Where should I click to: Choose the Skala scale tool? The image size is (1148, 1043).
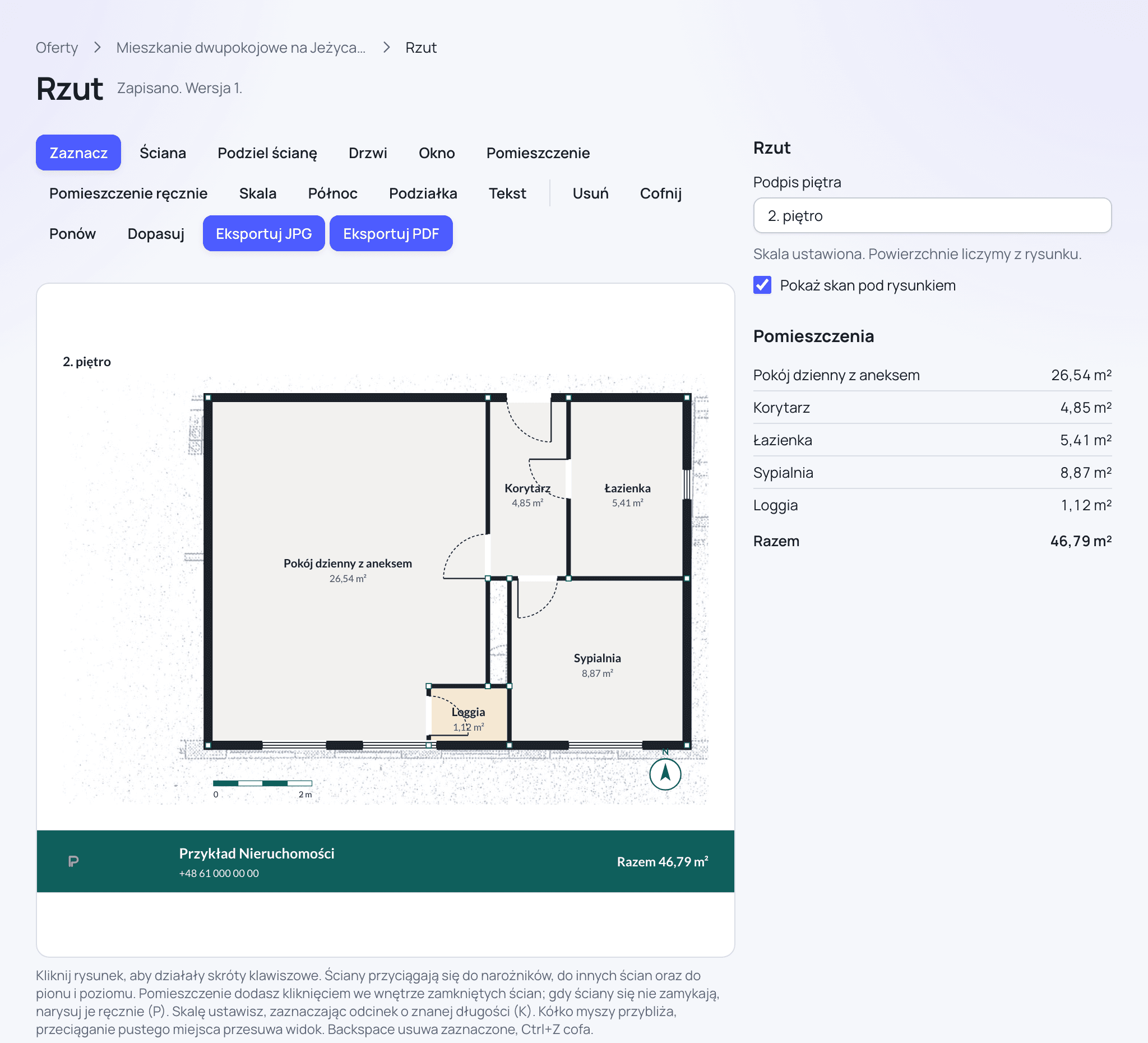[257, 193]
